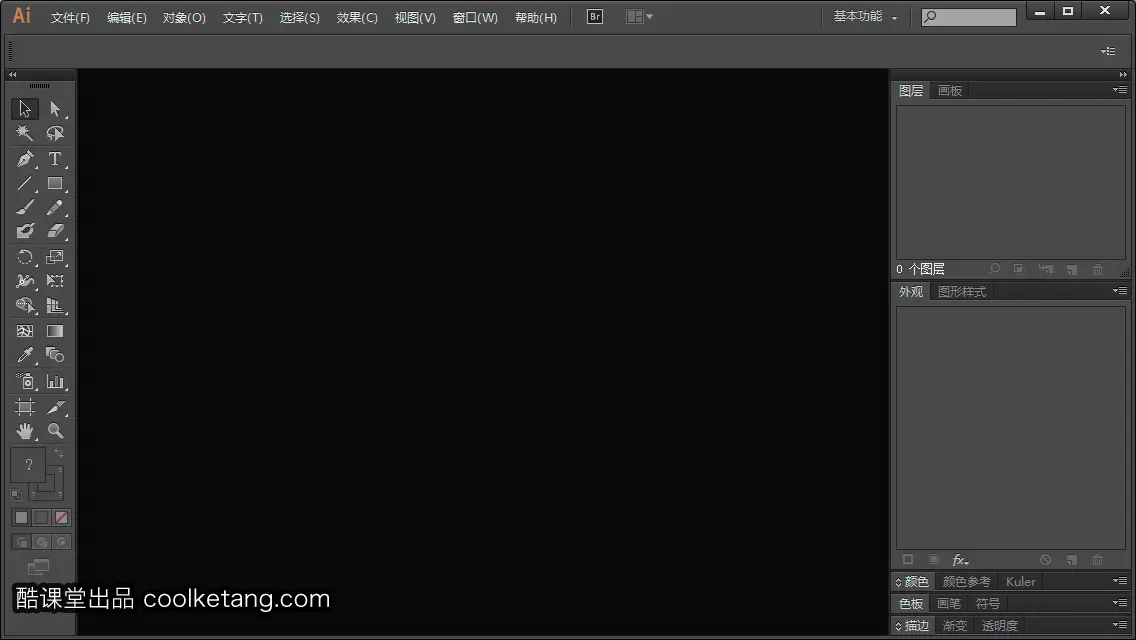Select the Column Graph tool
Screen dimensions: 1136x640
55,381
